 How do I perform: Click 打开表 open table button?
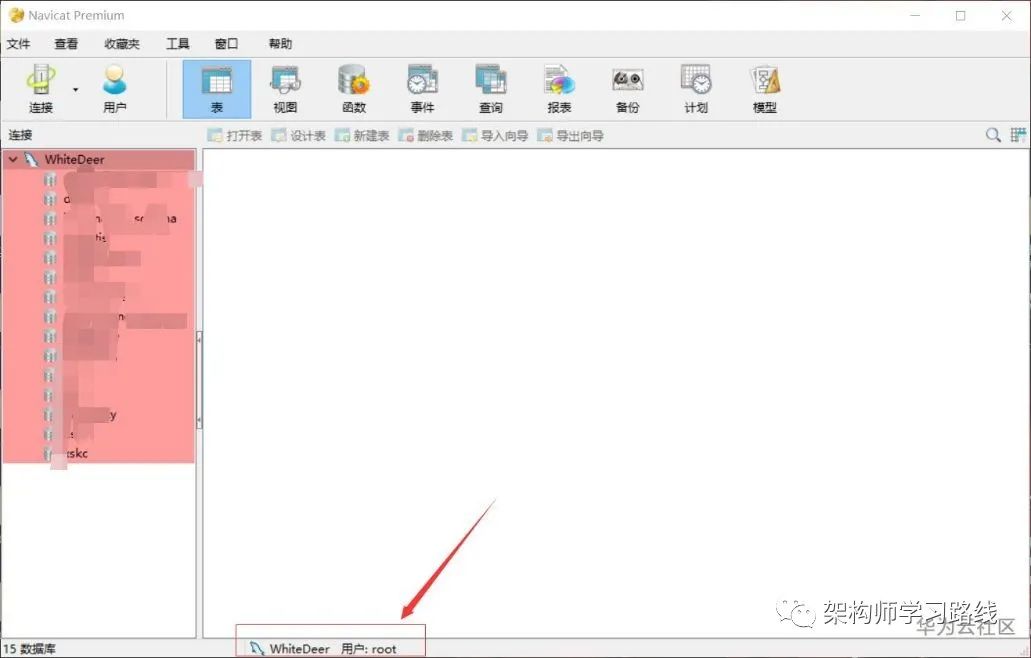(235, 135)
